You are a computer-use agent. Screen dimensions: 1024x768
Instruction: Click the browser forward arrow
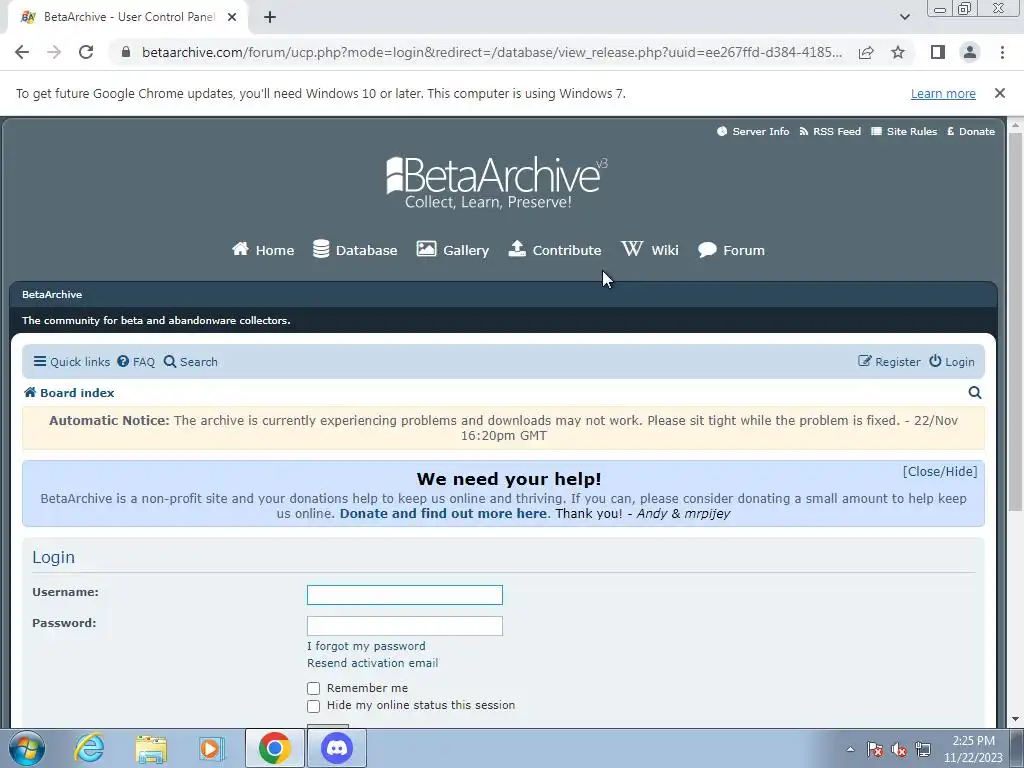(x=54, y=52)
